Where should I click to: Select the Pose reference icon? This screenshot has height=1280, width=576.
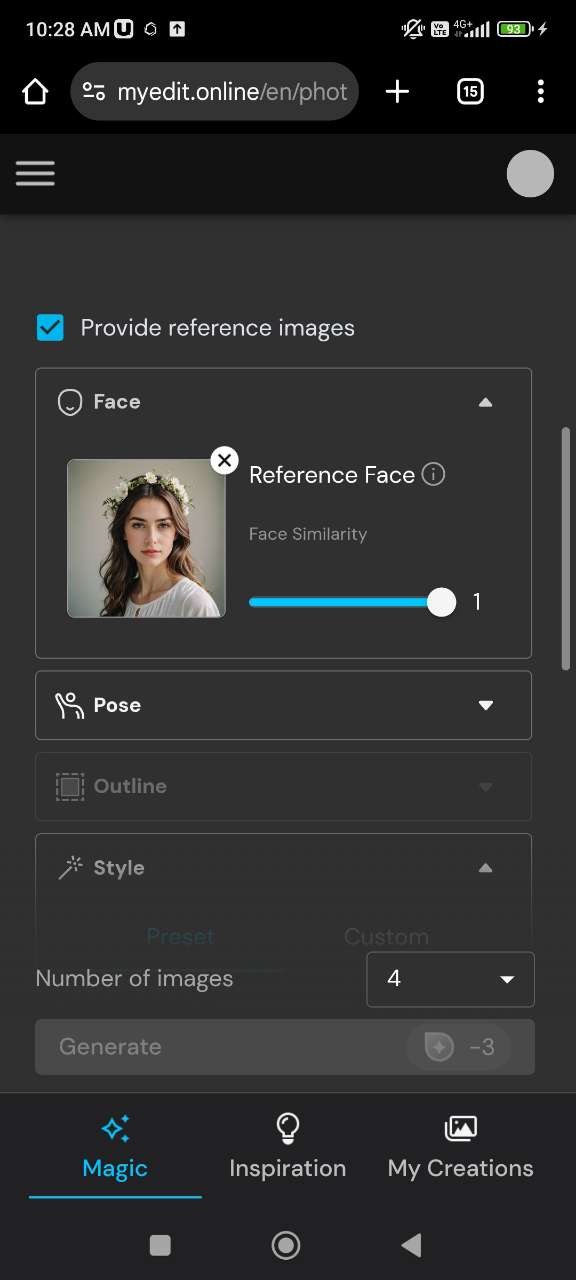(69, 705)
